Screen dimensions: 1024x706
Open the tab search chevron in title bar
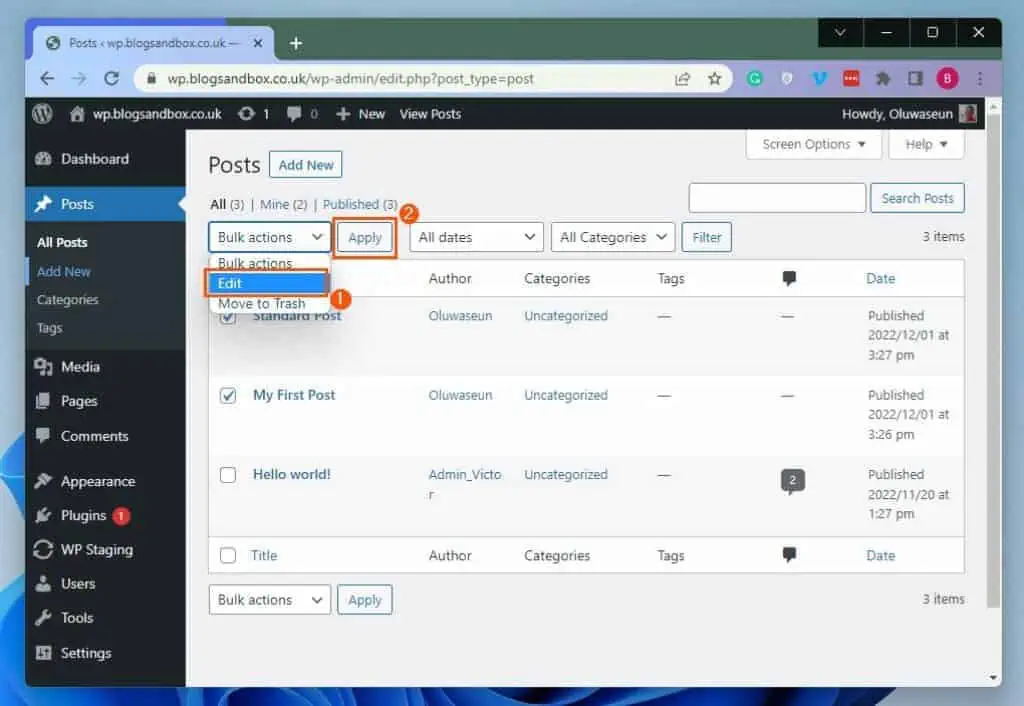pyautogui.click(x=840, y=32)
